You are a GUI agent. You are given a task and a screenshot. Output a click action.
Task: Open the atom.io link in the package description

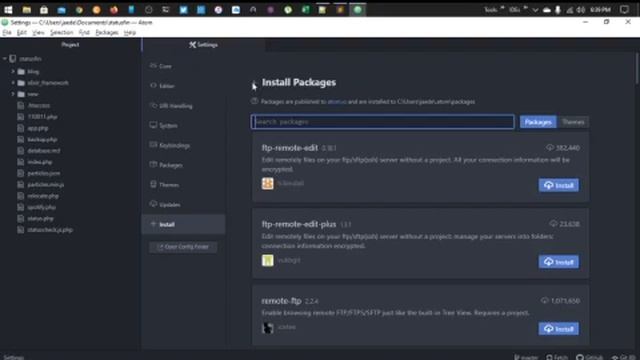(x=337, y=102)
